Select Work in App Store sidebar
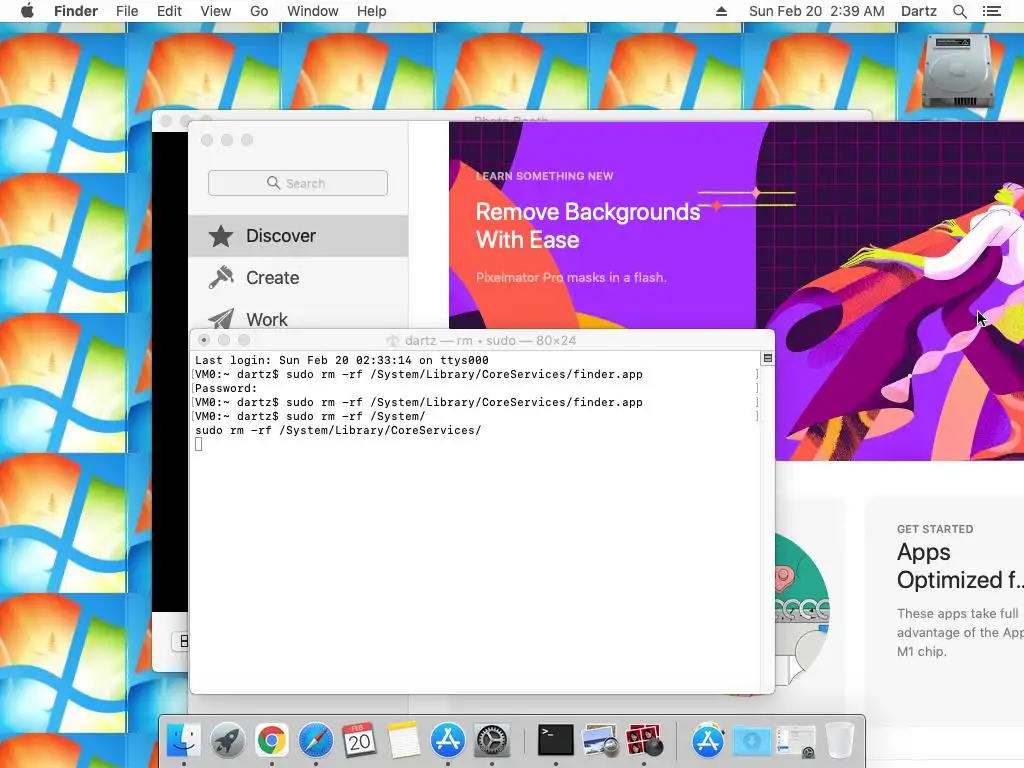This screenshot has width=1024, height=768. coord(298,318)
